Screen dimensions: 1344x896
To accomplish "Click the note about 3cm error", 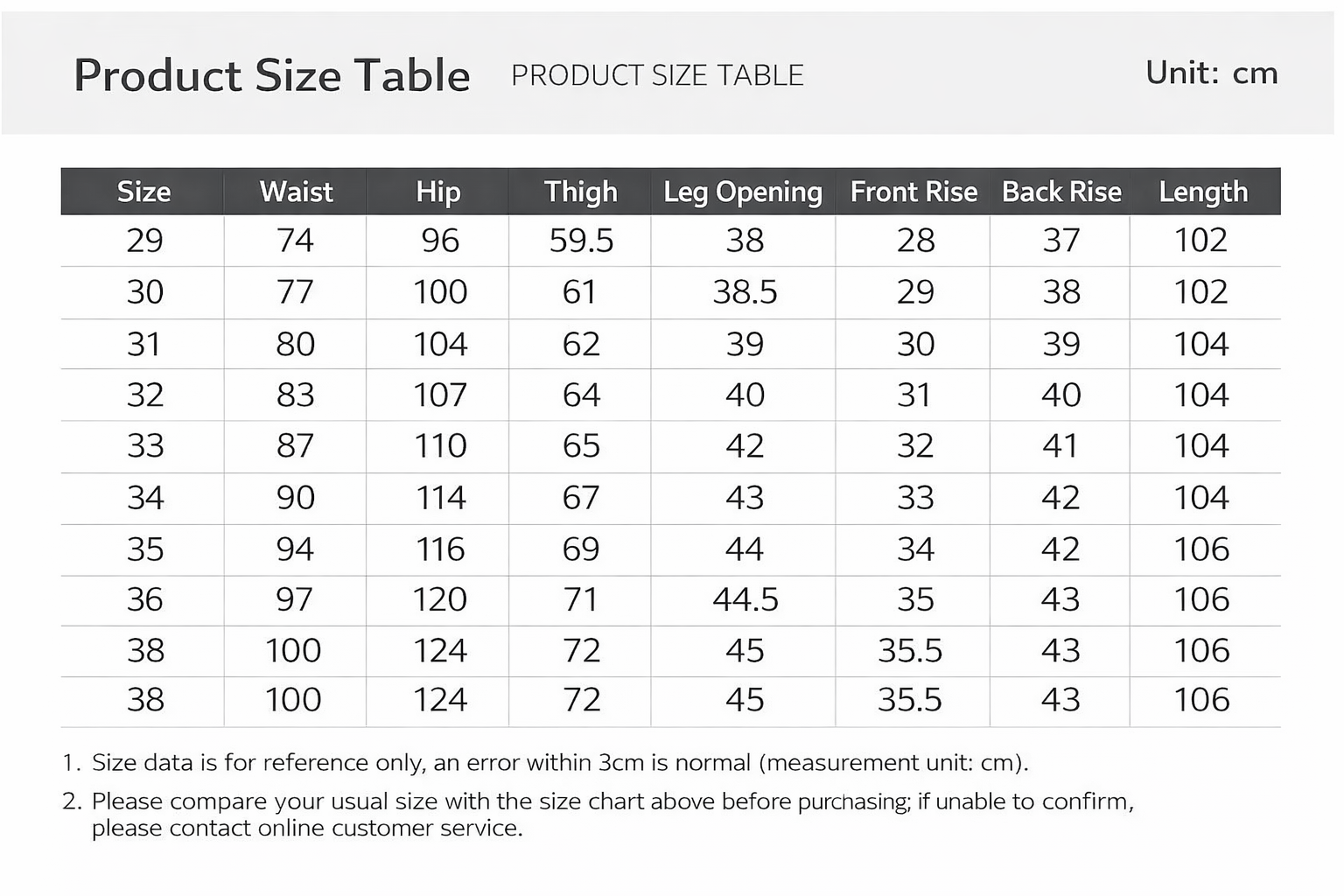I will tap(560, 763).
